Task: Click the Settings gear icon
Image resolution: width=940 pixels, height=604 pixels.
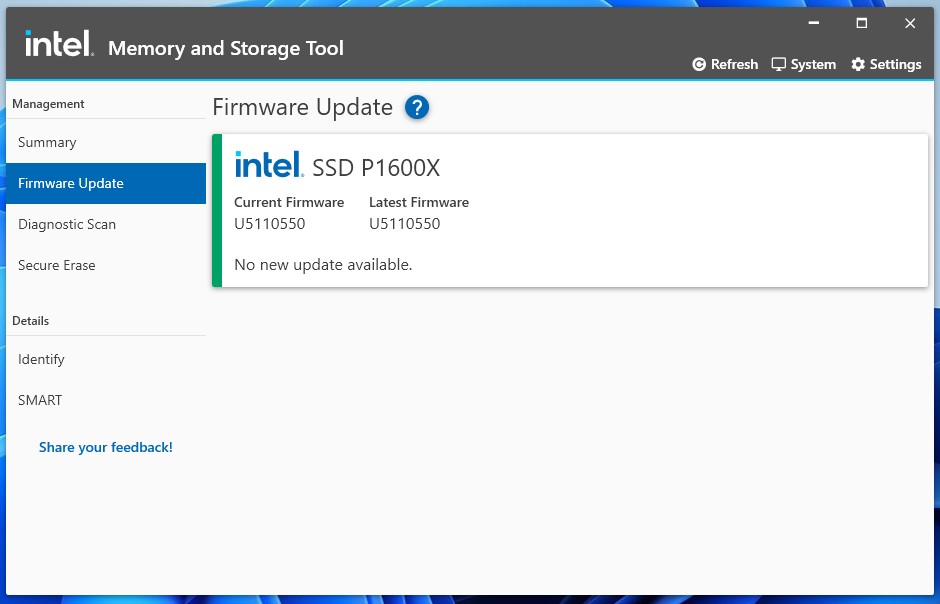Action: [x=858, y=64]
